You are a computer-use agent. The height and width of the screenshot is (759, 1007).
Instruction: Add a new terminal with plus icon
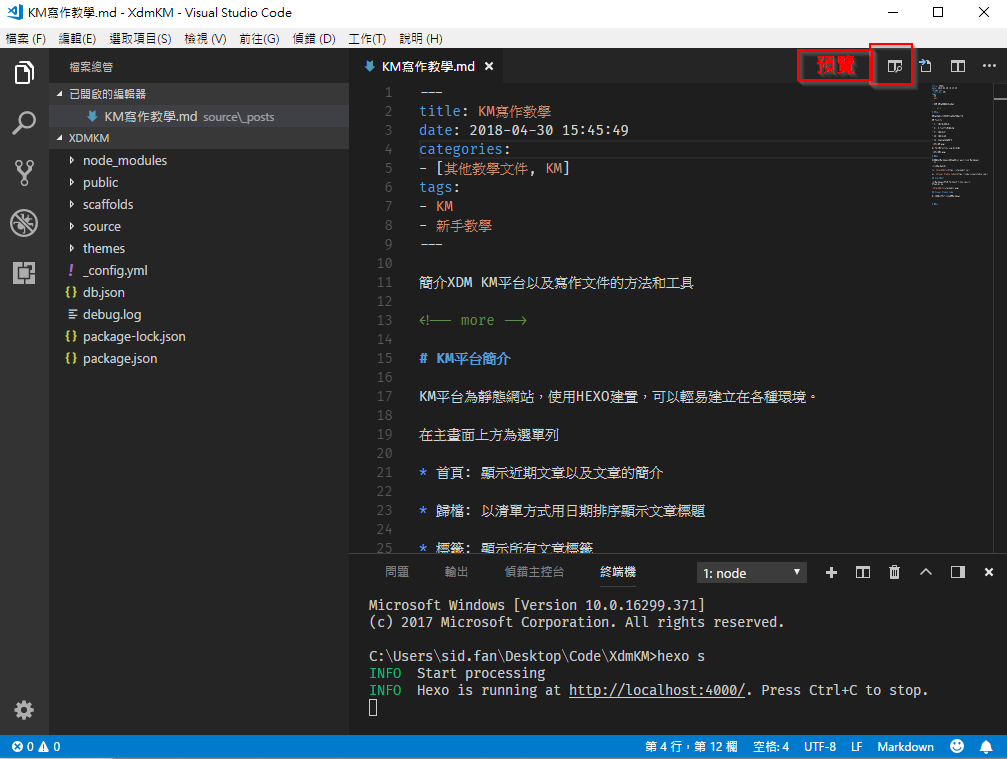831,572
